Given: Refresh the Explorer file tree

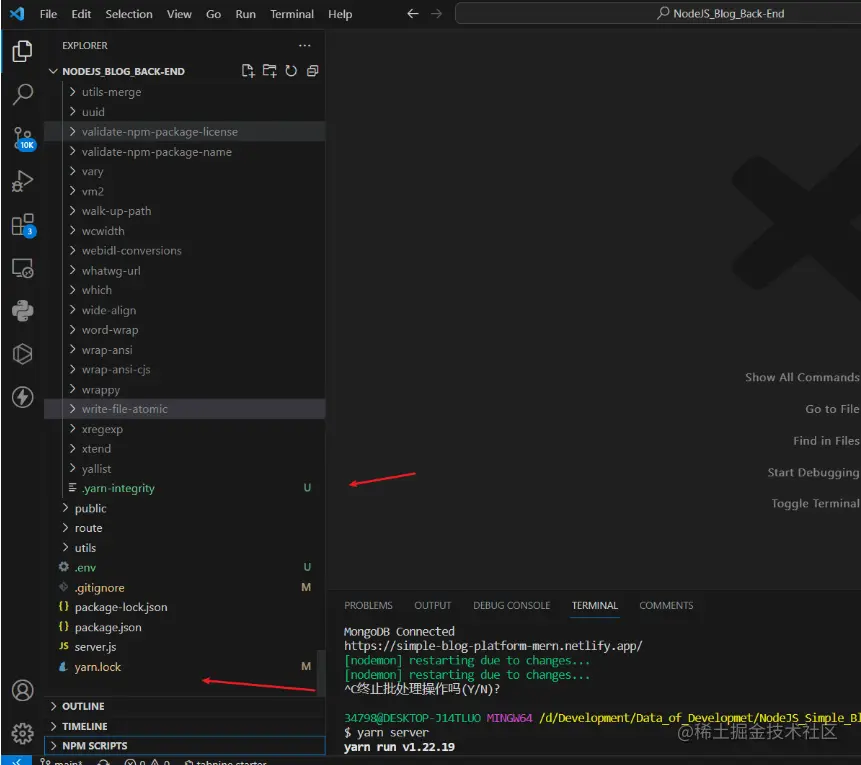Looking at the screenshot, I should click(x=291, y=71).
